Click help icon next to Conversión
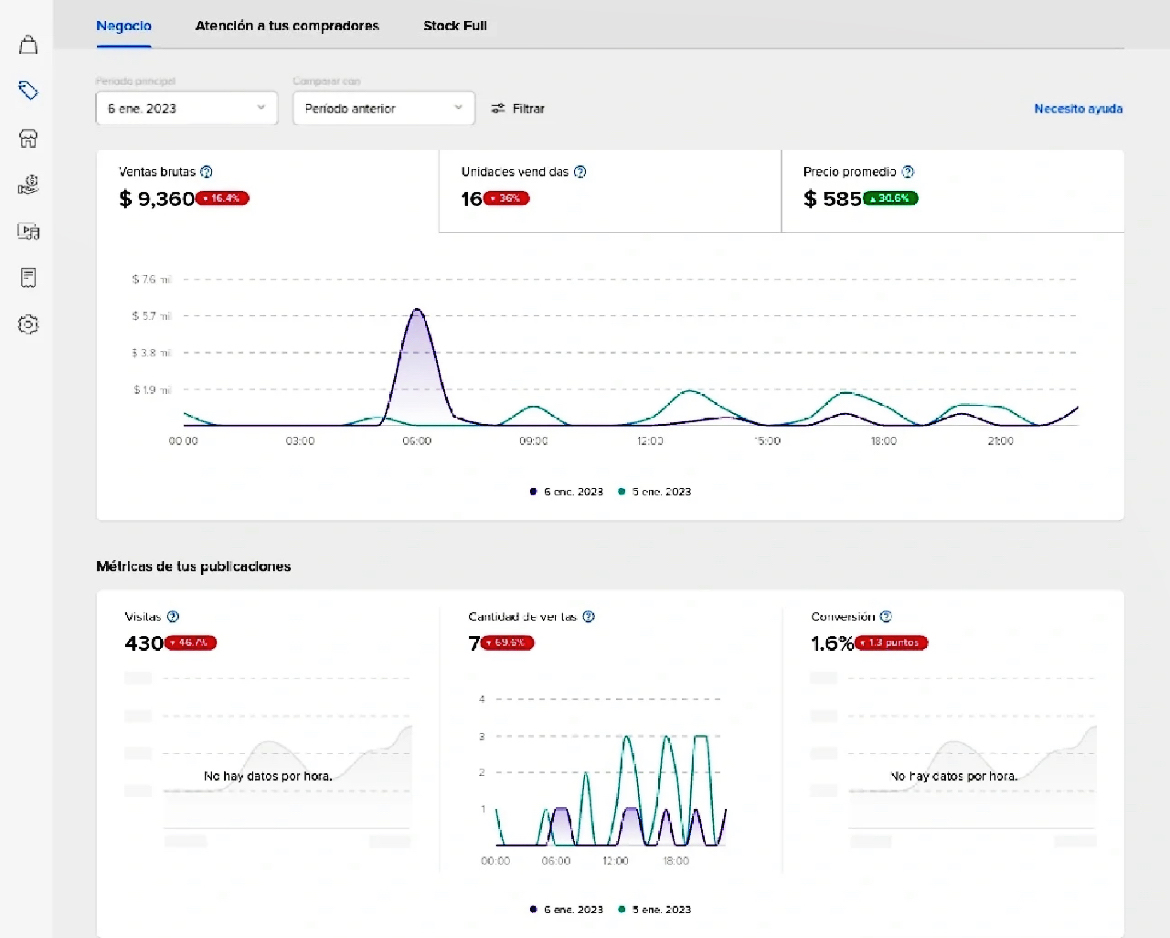Screen dimensions: 1170x938 (886, 616)
